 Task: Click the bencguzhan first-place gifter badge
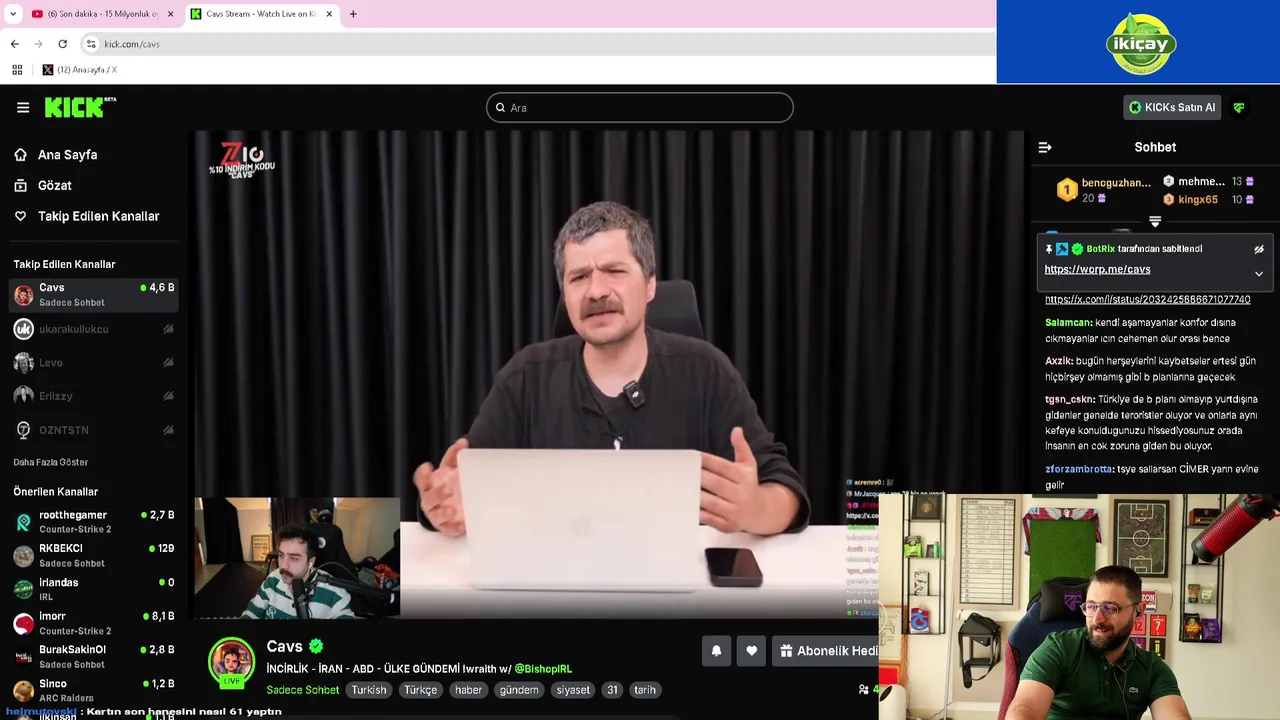point(1067,189)
